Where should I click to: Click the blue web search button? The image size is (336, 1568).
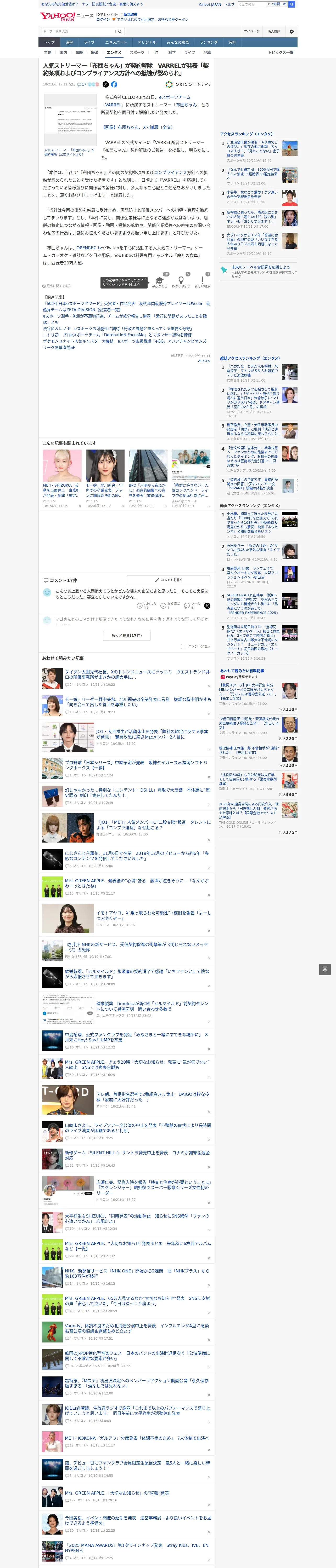tap(292, 4)
